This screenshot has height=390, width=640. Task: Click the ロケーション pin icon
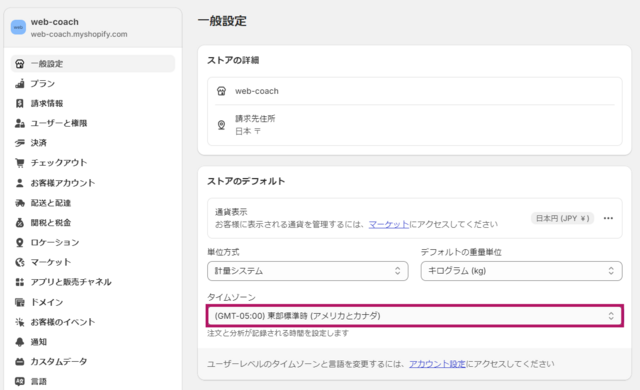[20, 242]
